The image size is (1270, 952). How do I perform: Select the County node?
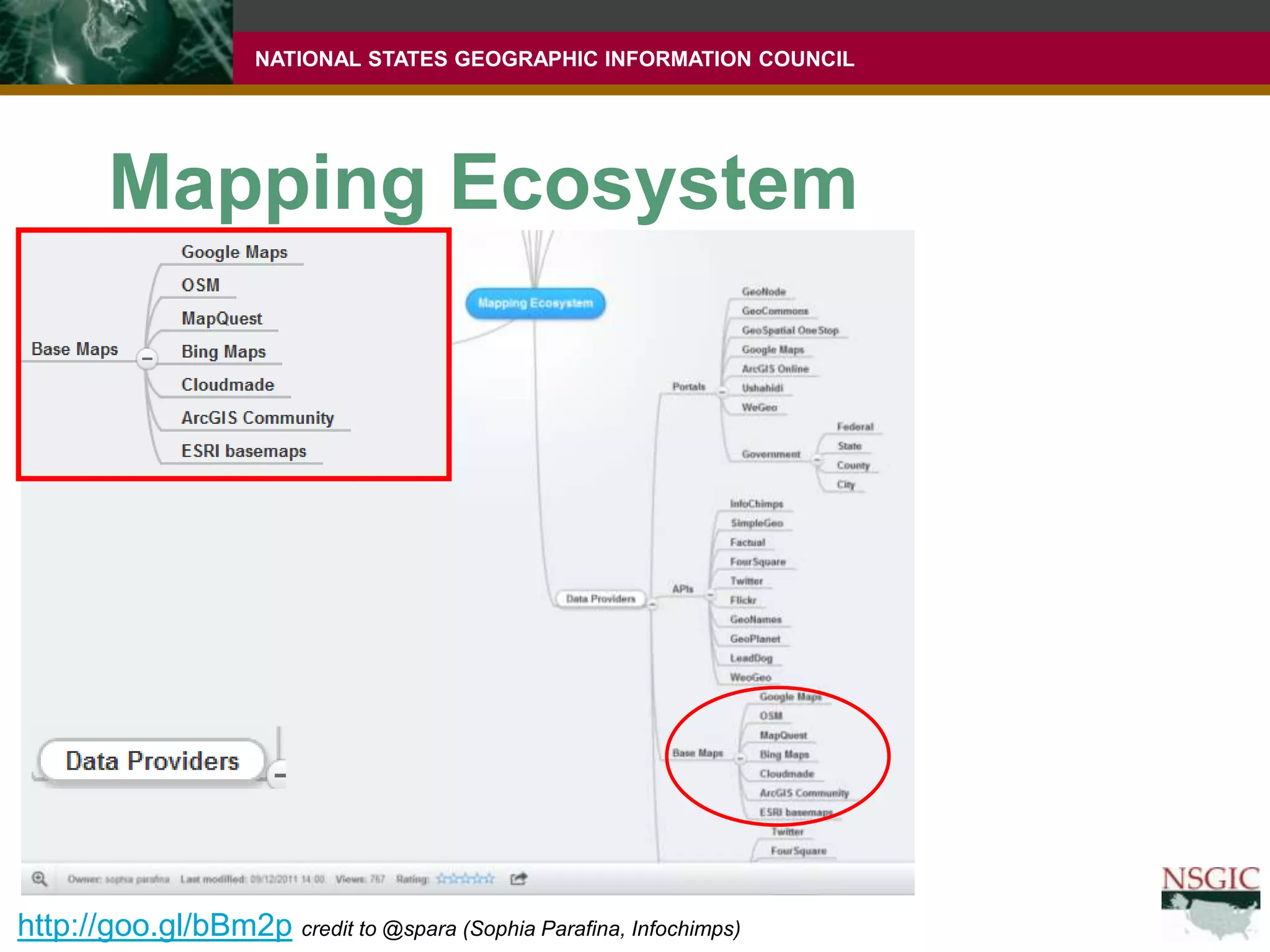tap(853, 465)
